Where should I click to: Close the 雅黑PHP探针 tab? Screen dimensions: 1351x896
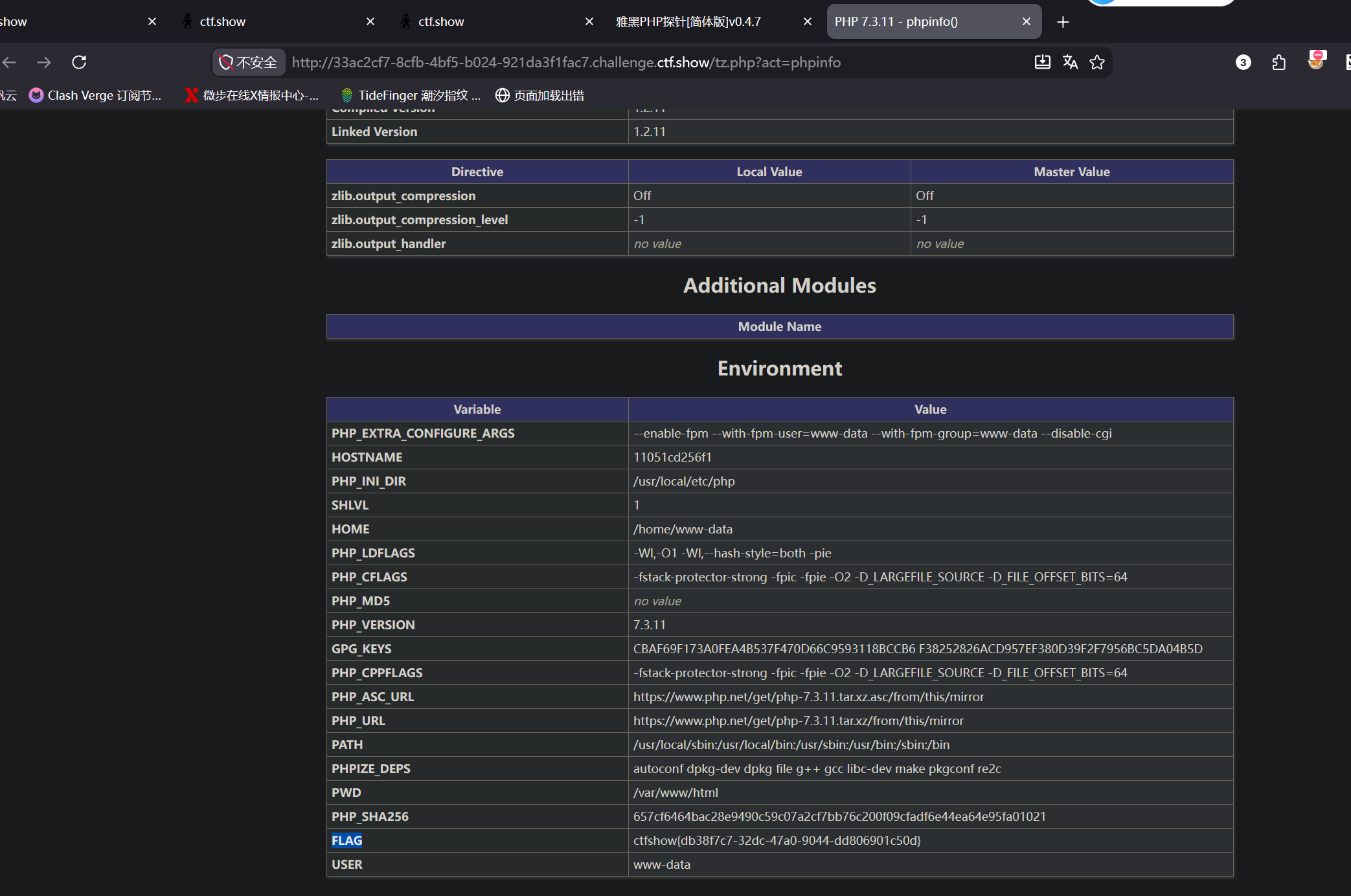coord(808,21)
